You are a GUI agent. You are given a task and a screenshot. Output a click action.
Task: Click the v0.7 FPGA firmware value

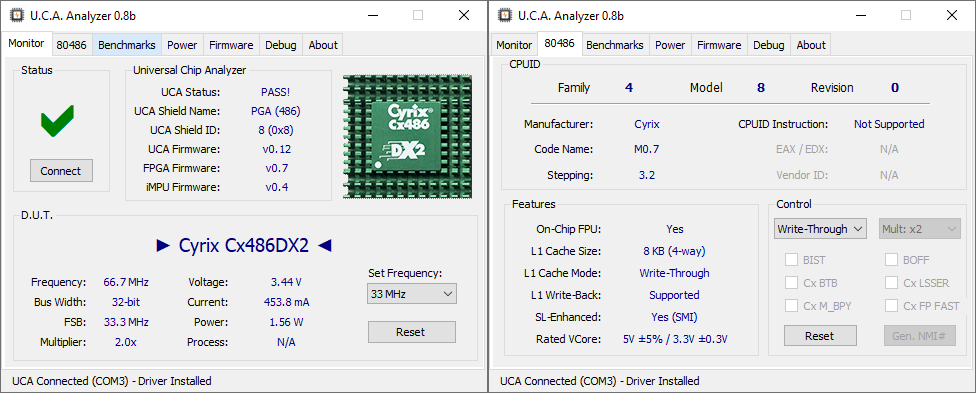click(276, 168)
